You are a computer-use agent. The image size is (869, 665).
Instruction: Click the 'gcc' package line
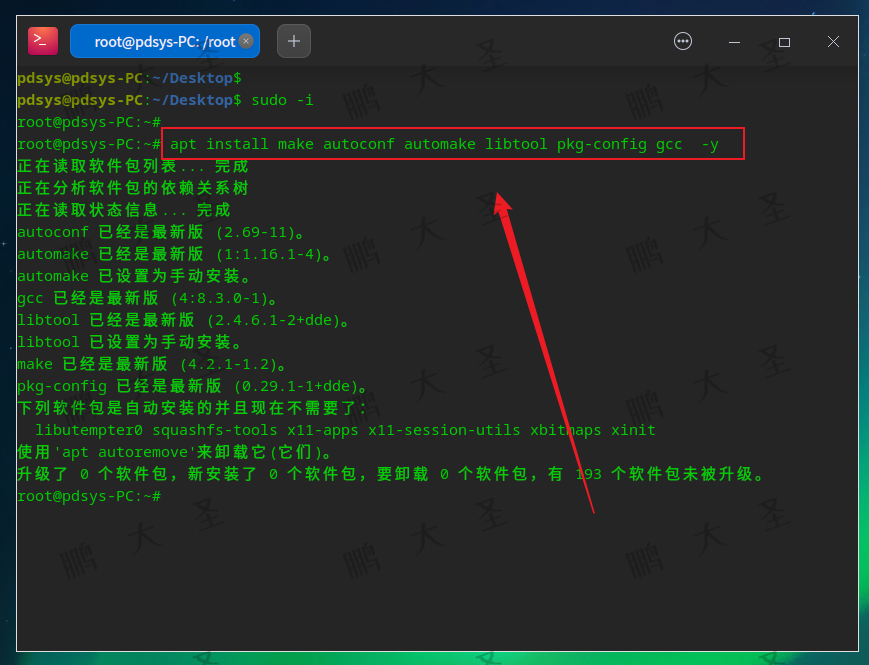[x=29, y=297]
